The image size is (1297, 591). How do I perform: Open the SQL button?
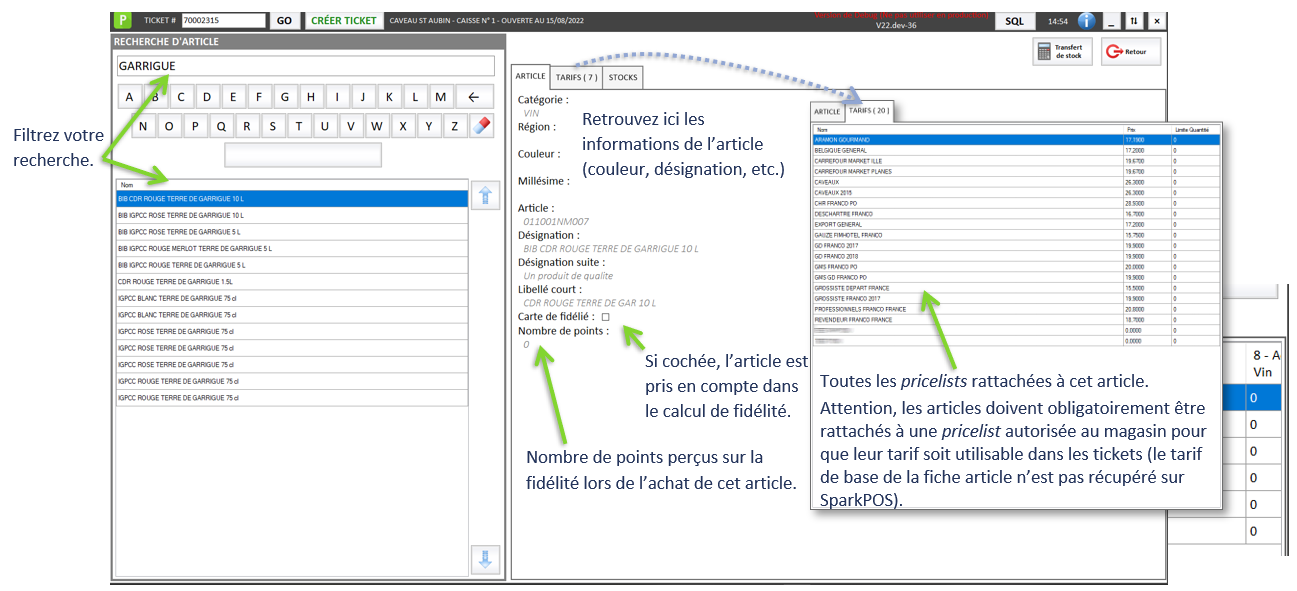(x=1014, y=20)
